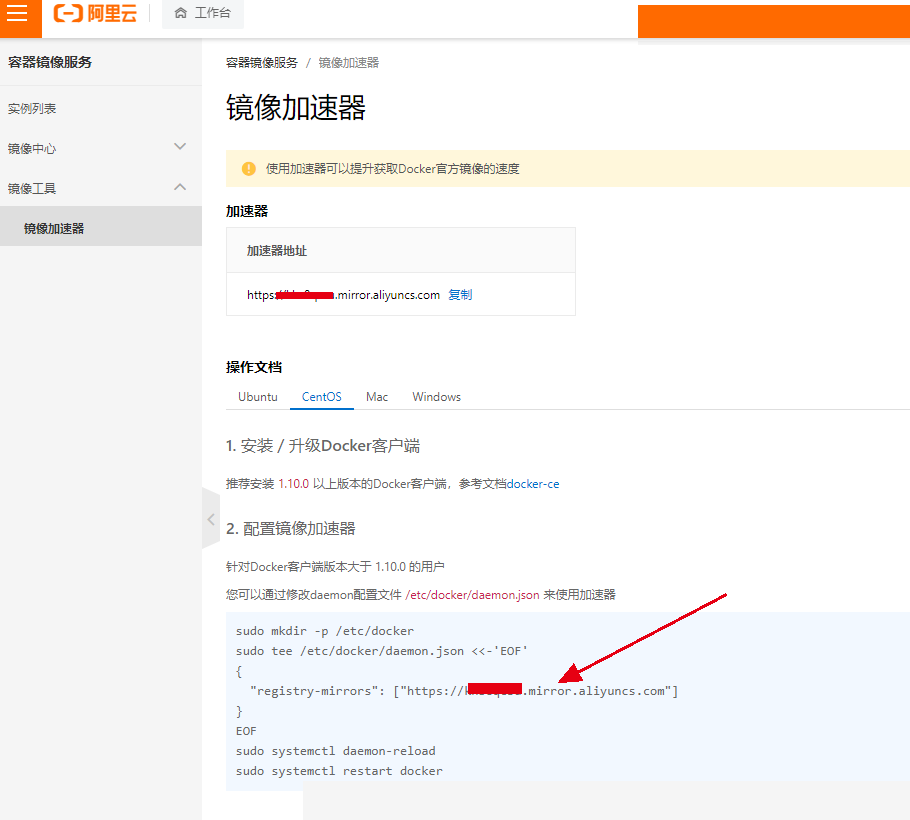Click the yellow info warning icon
Viewport: 910px width, 820px height.
pyautogui.click(x=248, y=169)
